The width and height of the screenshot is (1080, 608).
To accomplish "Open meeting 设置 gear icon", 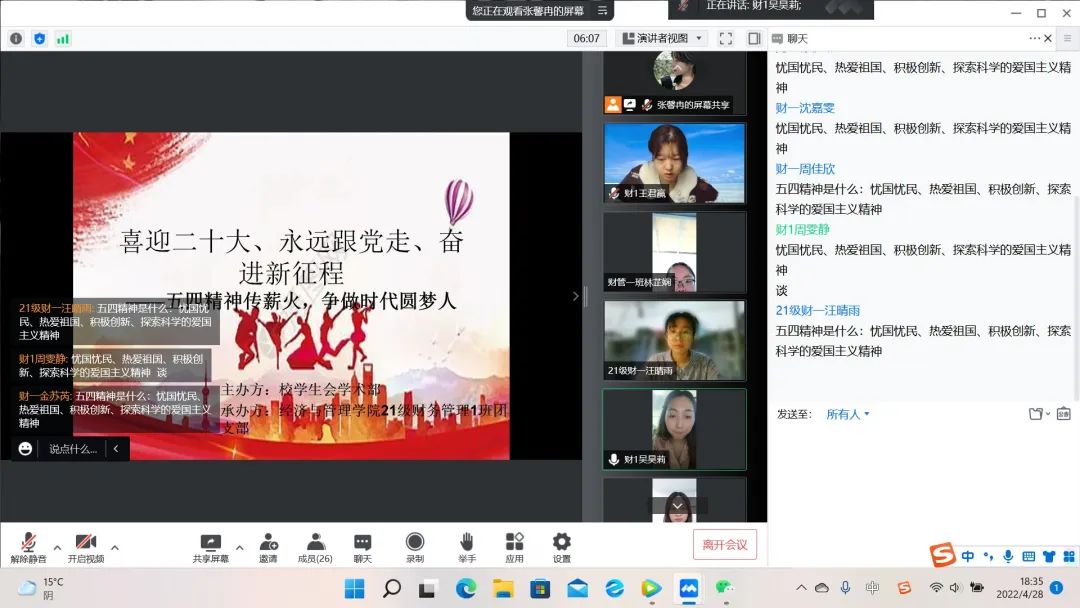I will [562, 542].
